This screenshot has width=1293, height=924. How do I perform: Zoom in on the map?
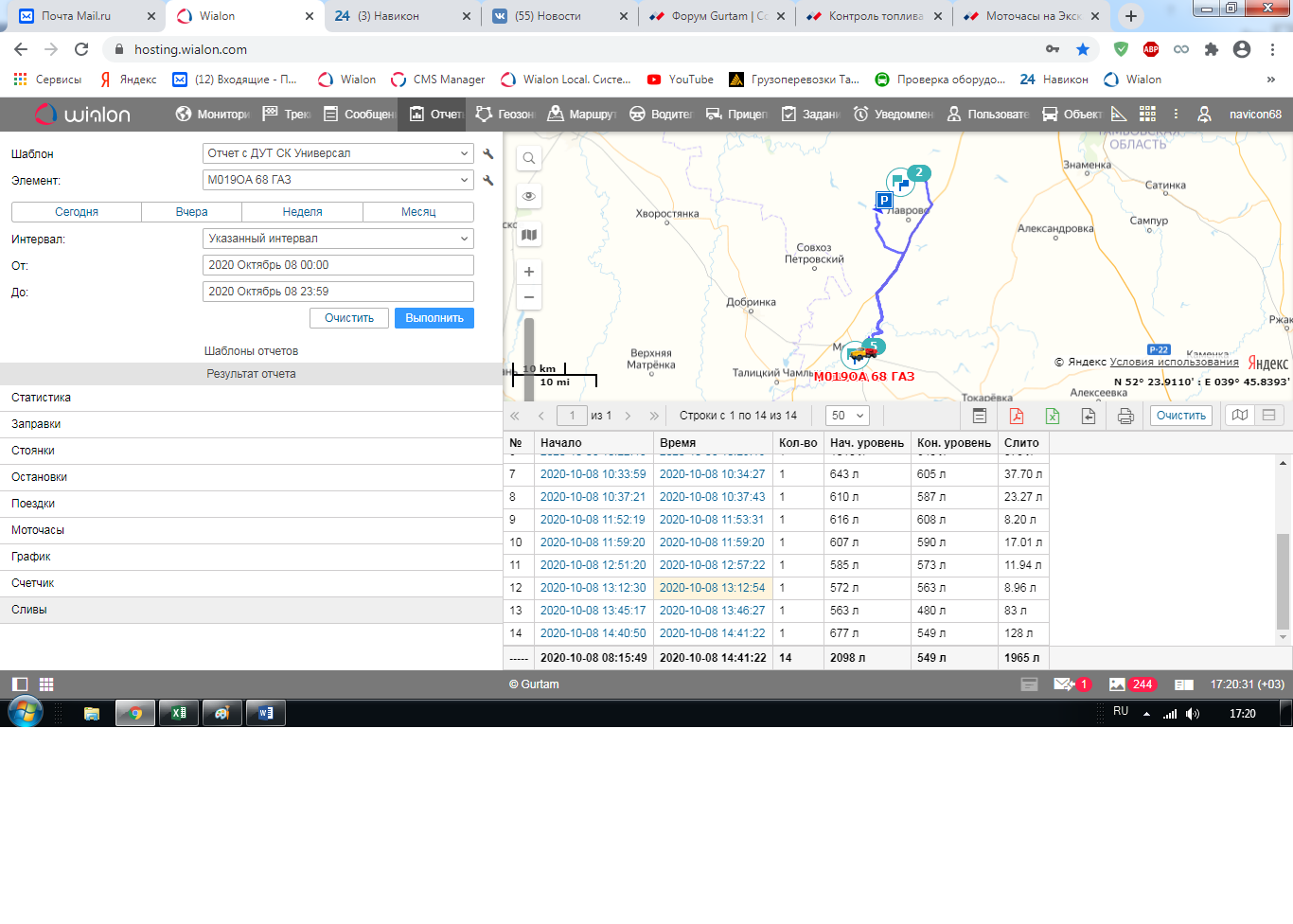(529, 272)
